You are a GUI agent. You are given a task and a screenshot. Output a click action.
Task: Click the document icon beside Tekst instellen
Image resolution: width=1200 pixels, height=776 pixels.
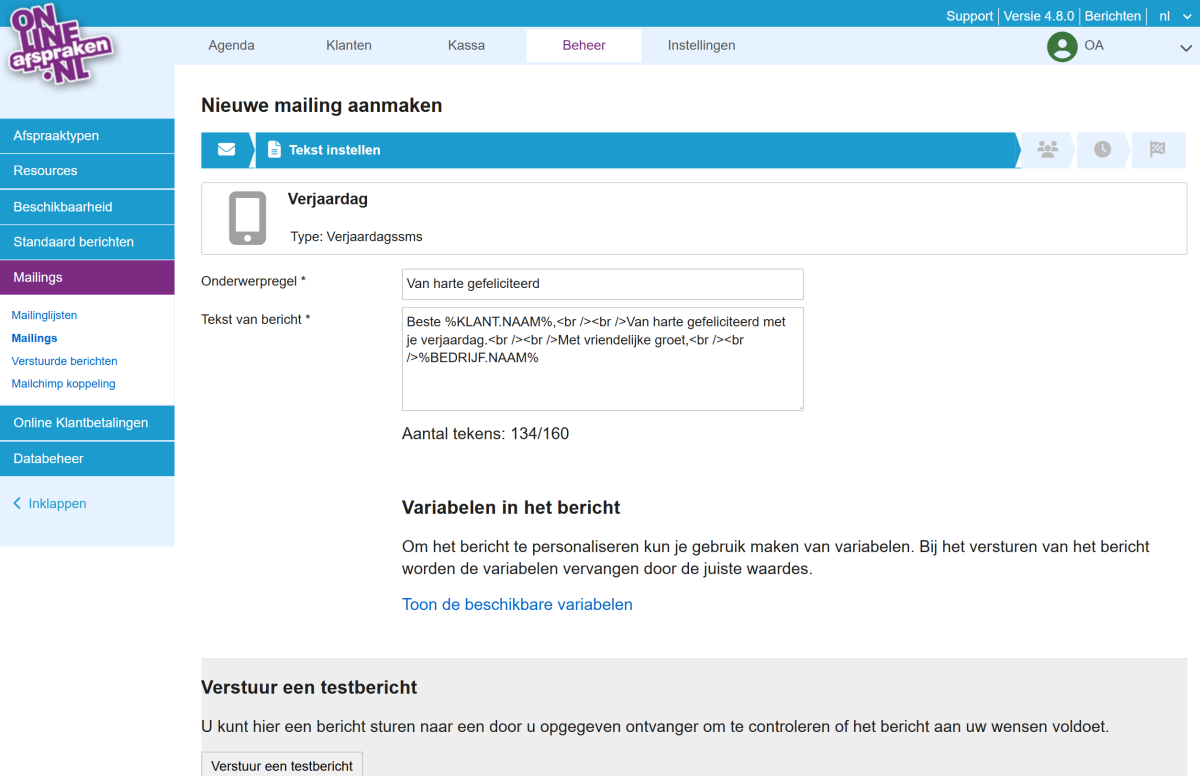click(x=274, y=150)
